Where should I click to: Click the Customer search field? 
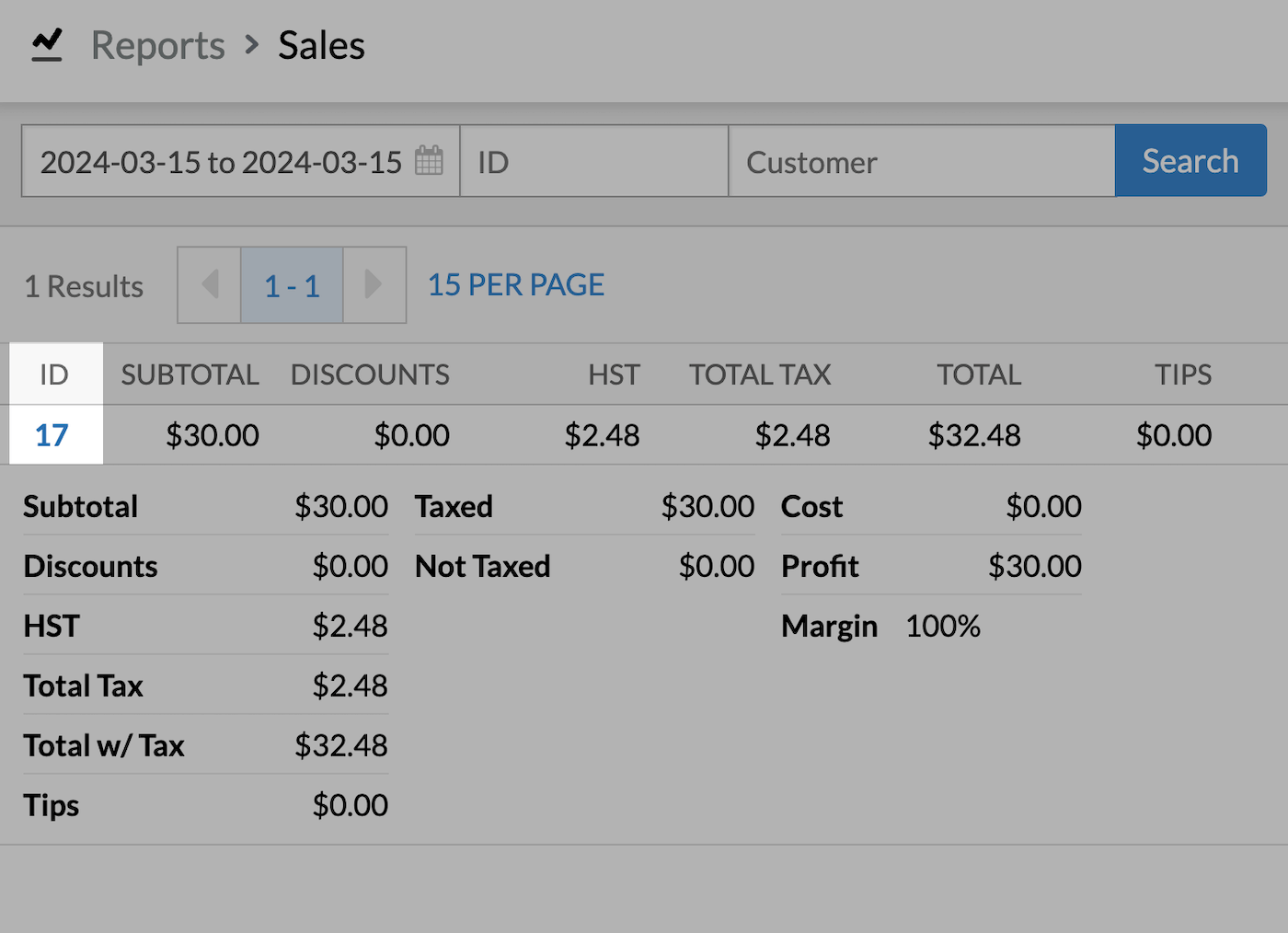920,160
